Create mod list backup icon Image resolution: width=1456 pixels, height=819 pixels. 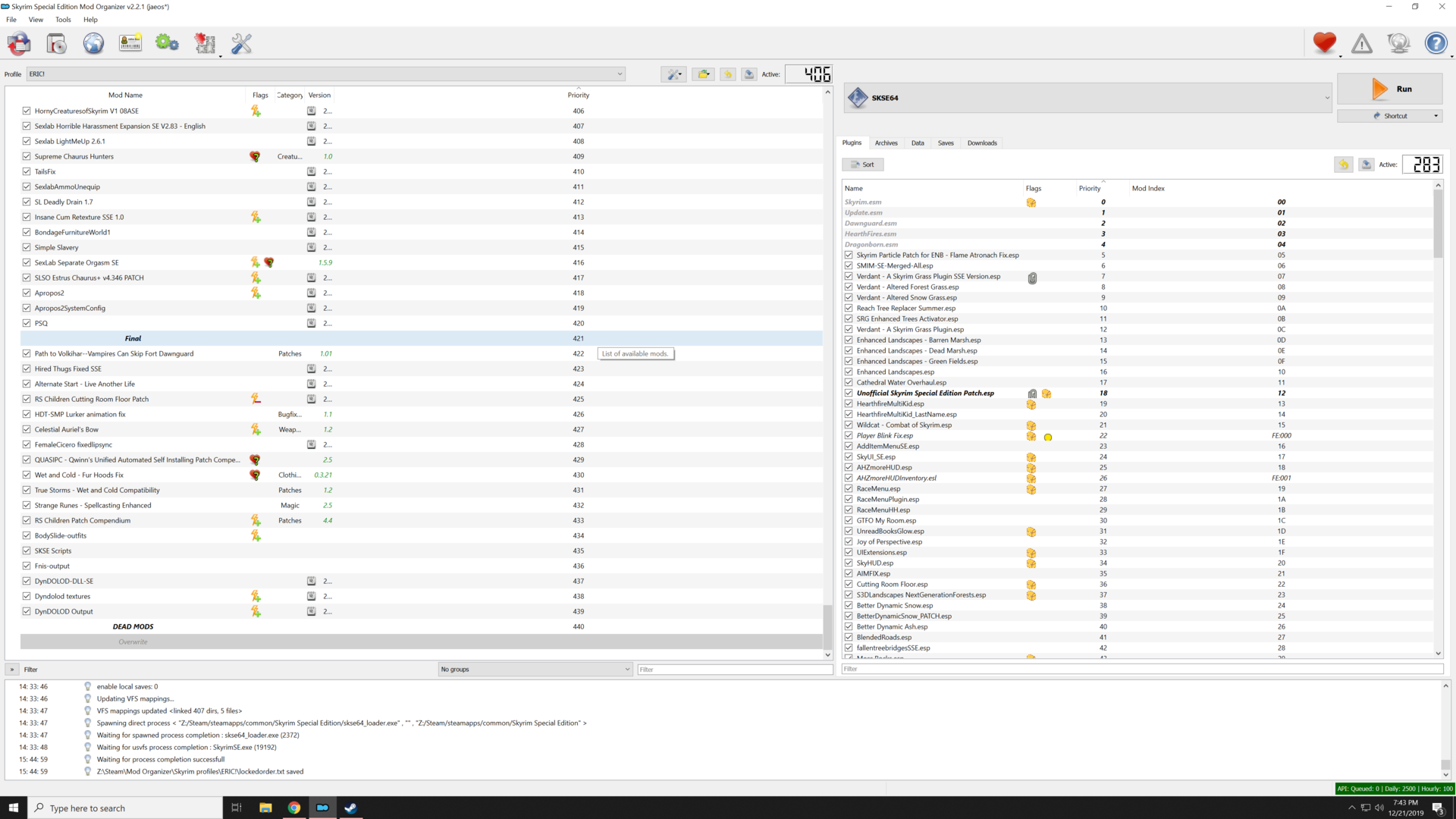pos(749,74)
